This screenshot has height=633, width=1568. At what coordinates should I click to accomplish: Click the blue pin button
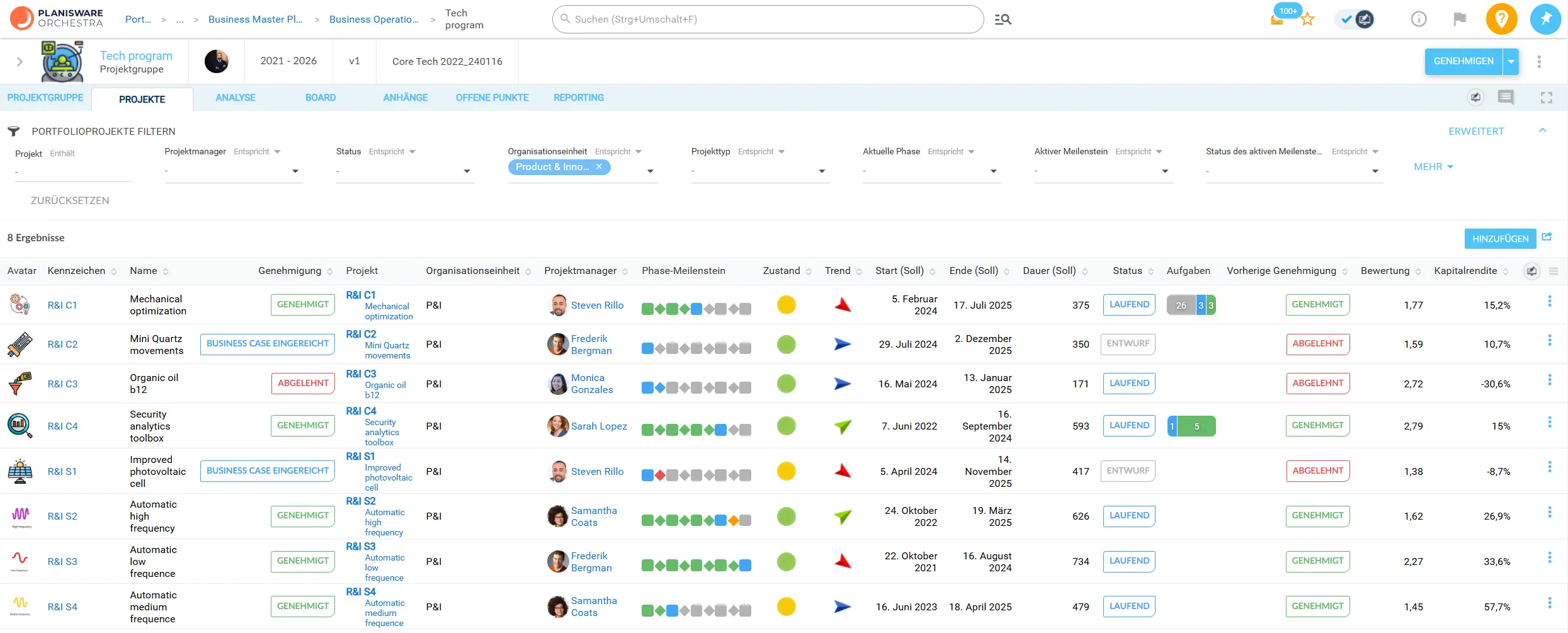tap(1545, 20)
